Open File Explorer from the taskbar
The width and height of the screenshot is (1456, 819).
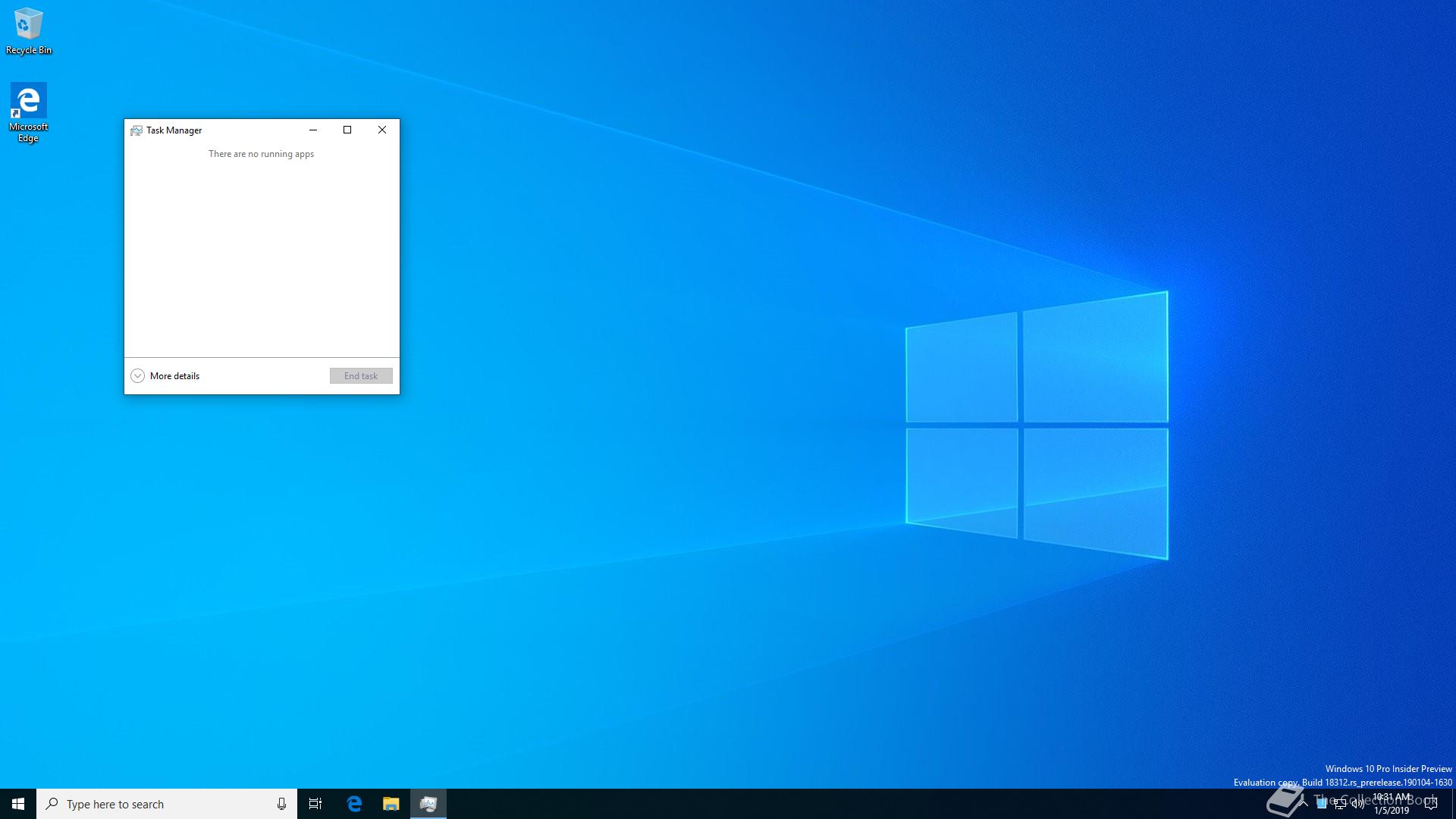pos(391,804)
